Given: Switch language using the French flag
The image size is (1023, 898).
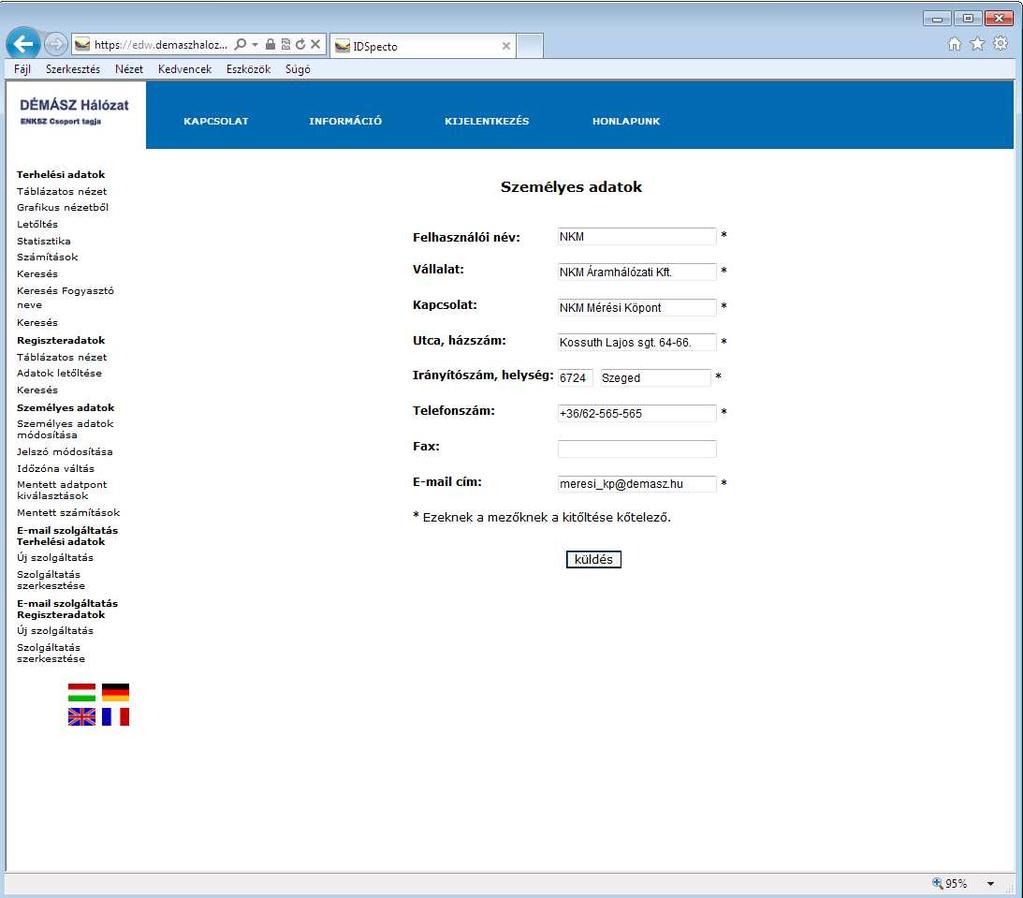Looking at the screenshot, I should [115, 717].
